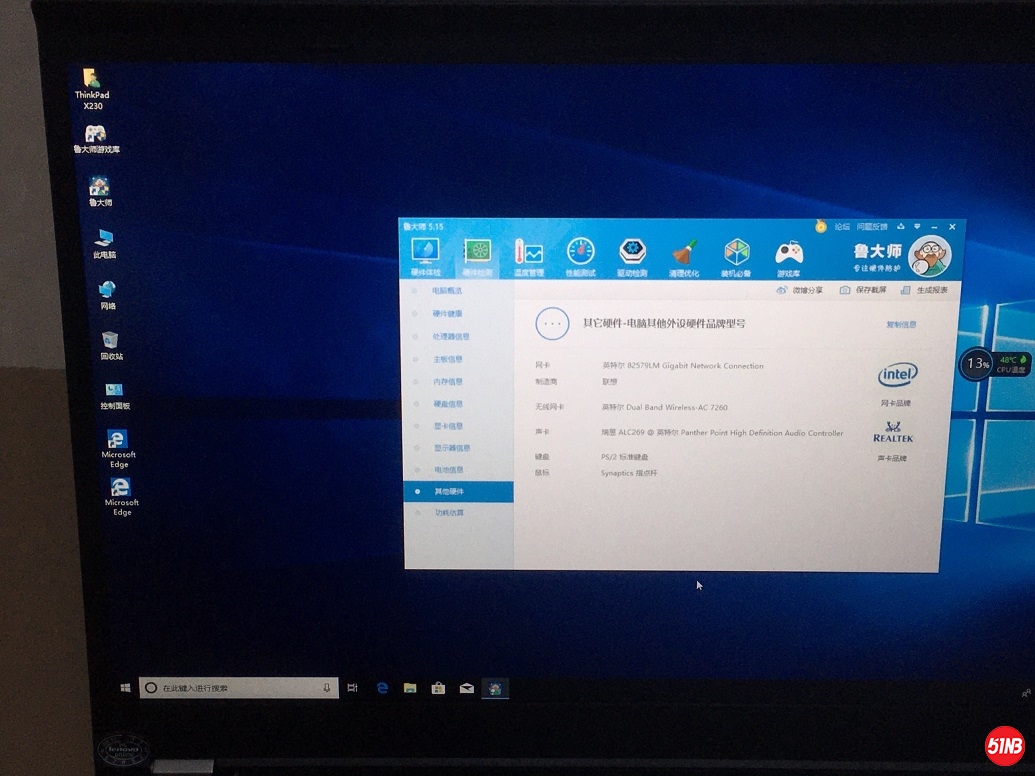This screenshot has width=1035, height=776.
Task: Go to 硬盘信息 disk info section
Action: point(448,404)
